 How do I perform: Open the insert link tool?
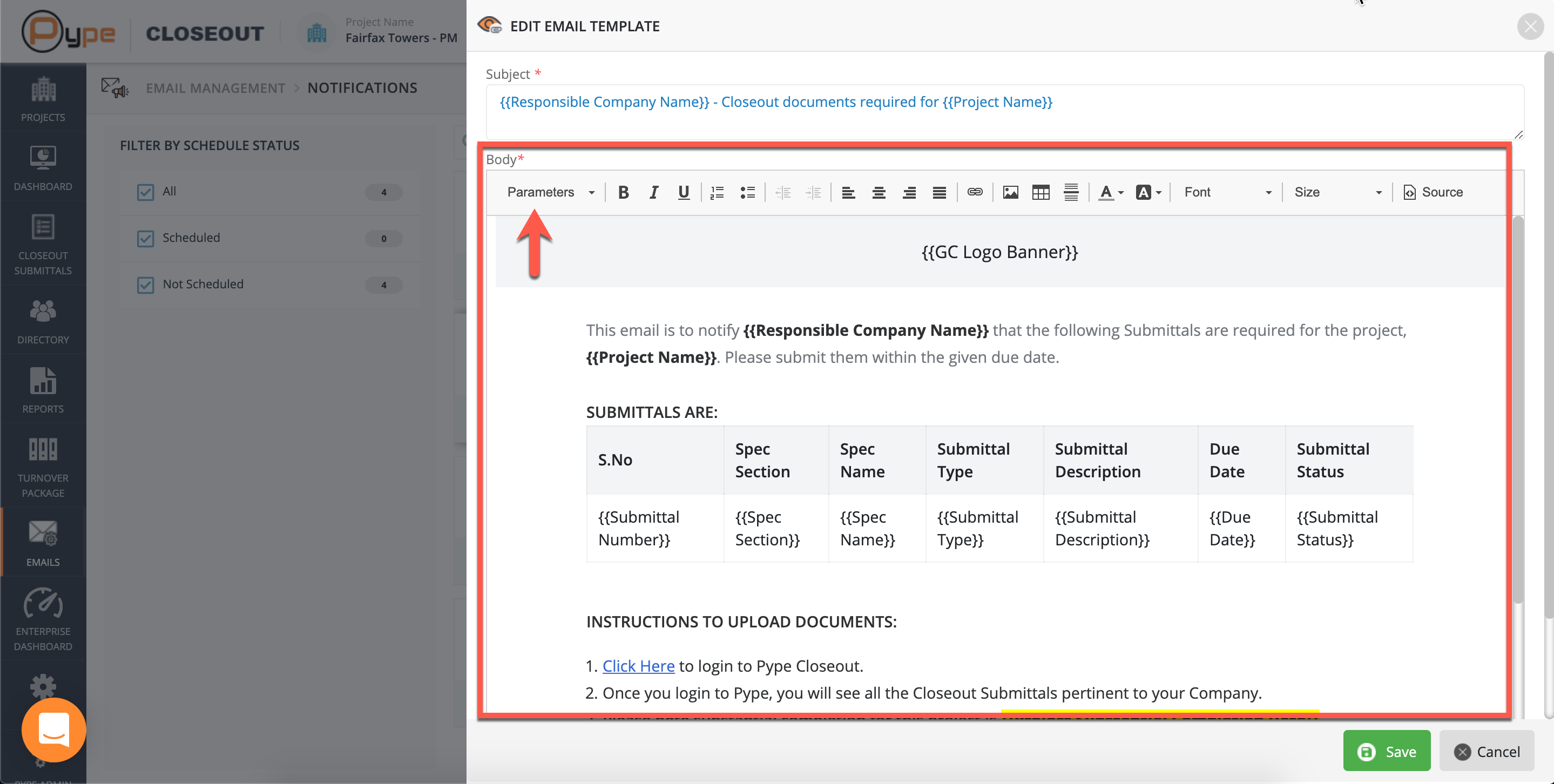pyautogui.click(x=975, y=192)
